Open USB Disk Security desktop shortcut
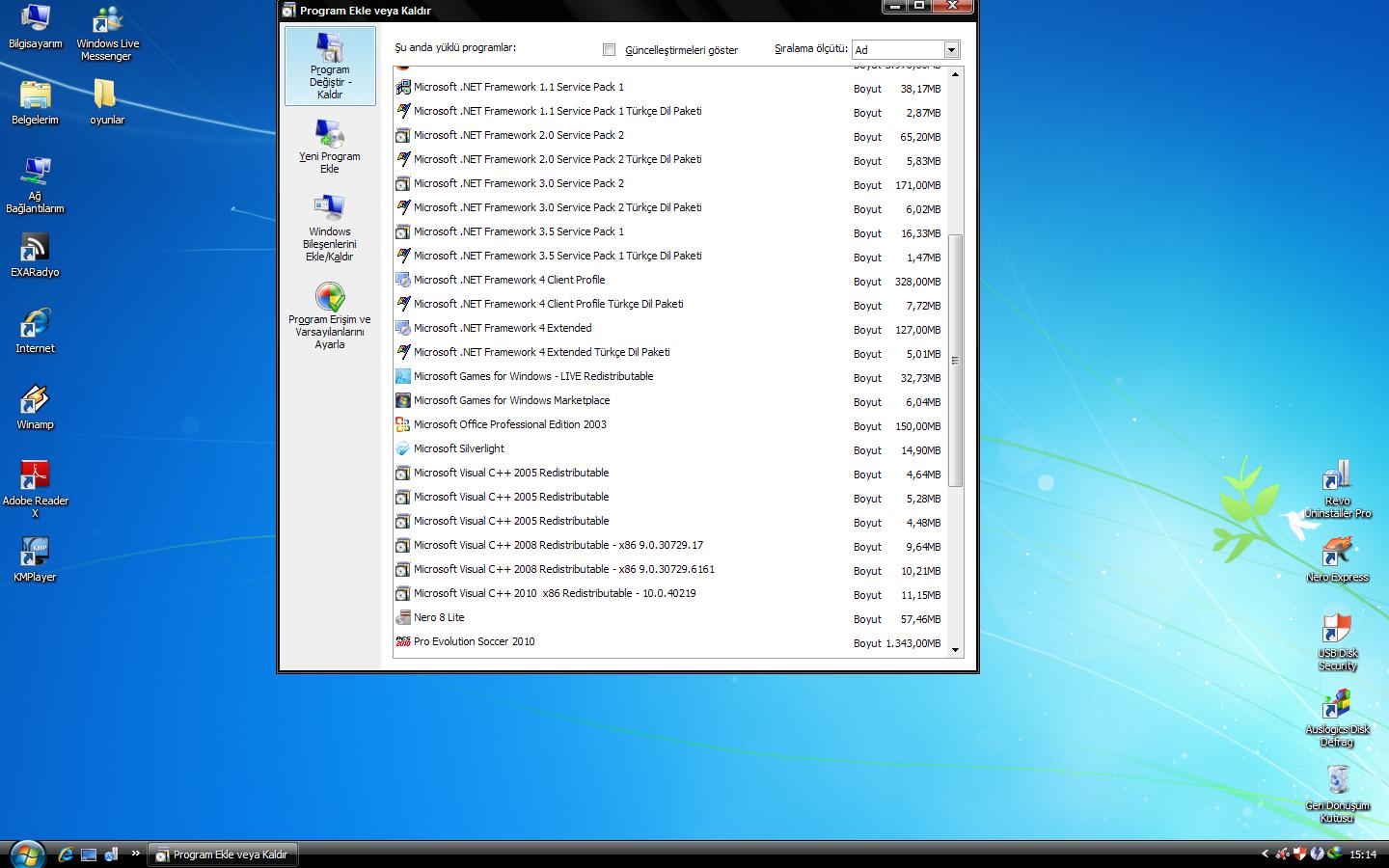The image size is (1389, 868). coord(1337,642)
